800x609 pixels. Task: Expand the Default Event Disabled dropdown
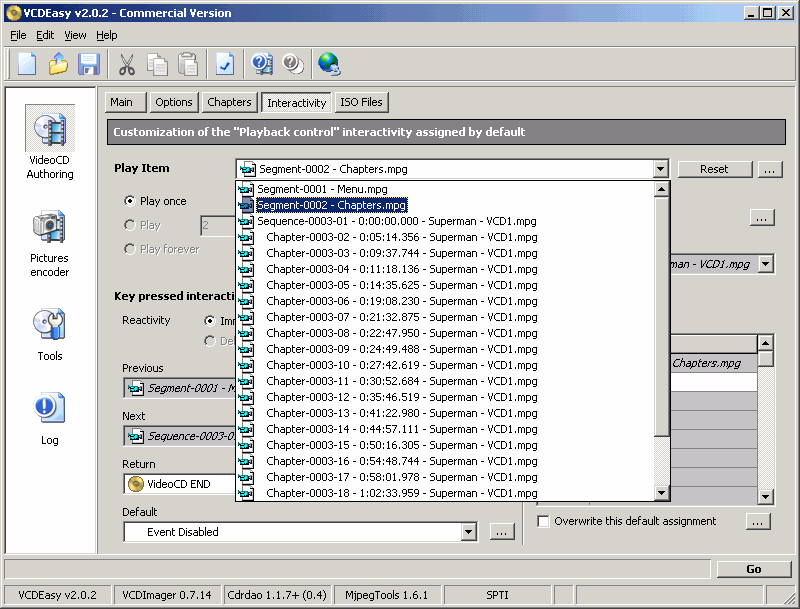pos(468,532)
